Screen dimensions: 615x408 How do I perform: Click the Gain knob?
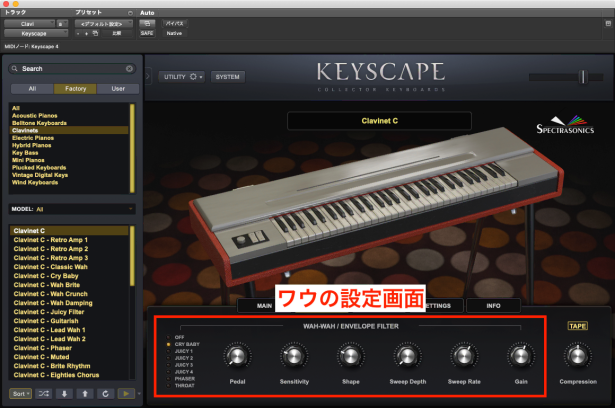tap(520, 356)
